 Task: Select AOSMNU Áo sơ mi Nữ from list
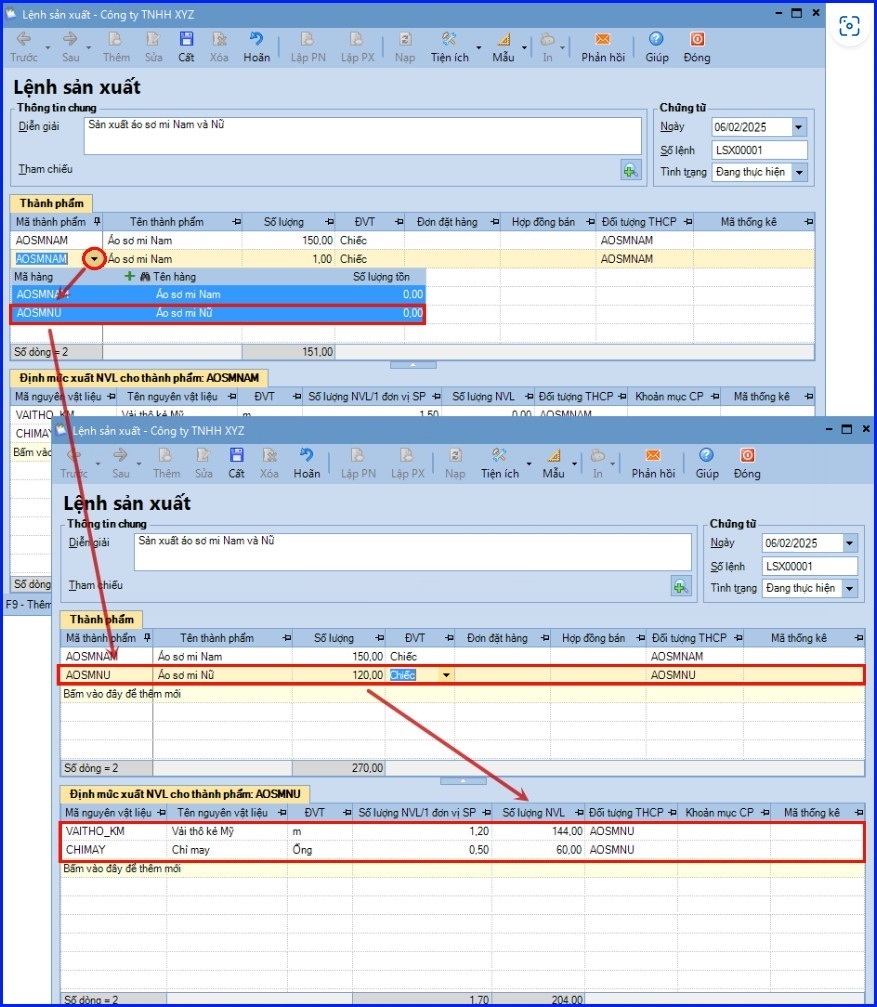pyautogui.click(x=218, y=313)
